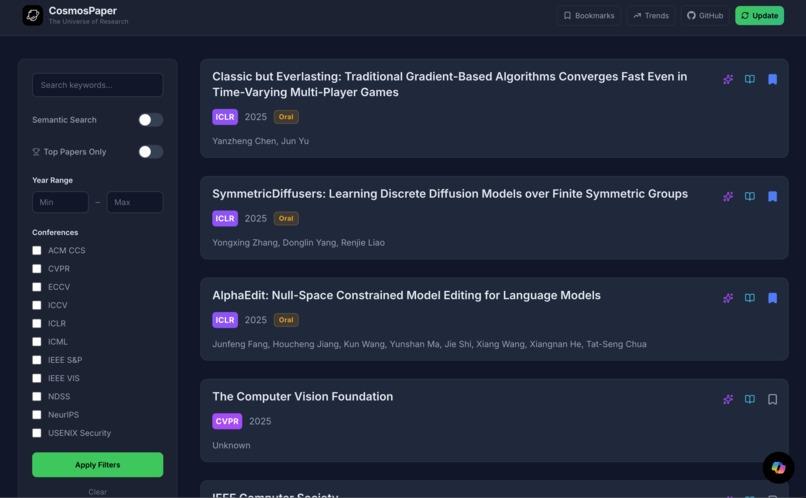Toggle bookmark icon on AlphaEdit paper

coord(772,298)
